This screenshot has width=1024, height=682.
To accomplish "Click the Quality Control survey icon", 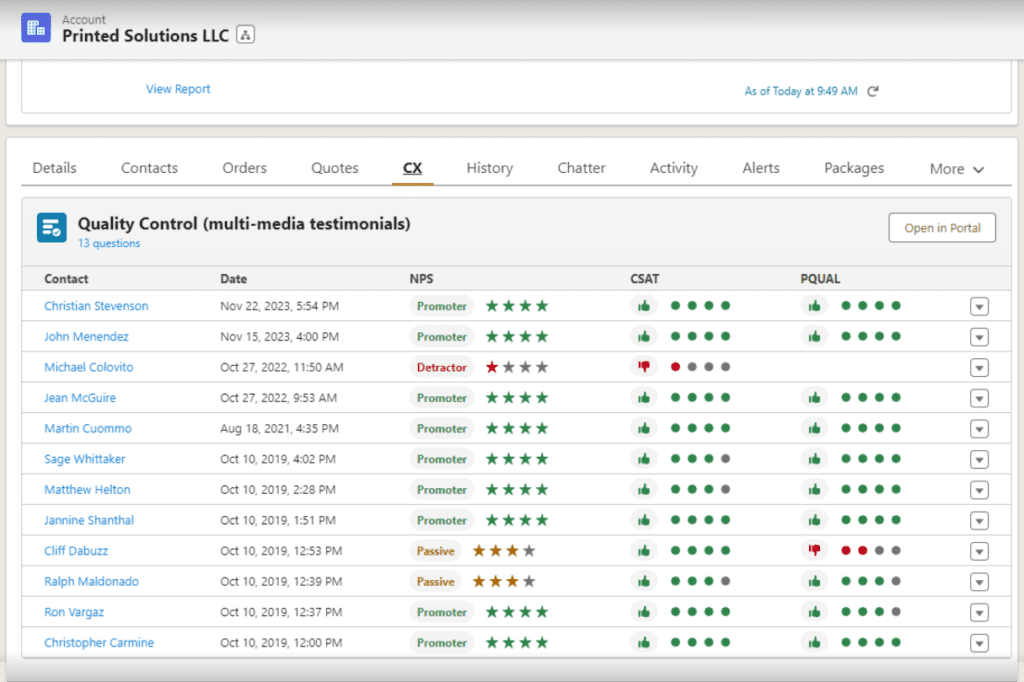I will pos(52,228).
